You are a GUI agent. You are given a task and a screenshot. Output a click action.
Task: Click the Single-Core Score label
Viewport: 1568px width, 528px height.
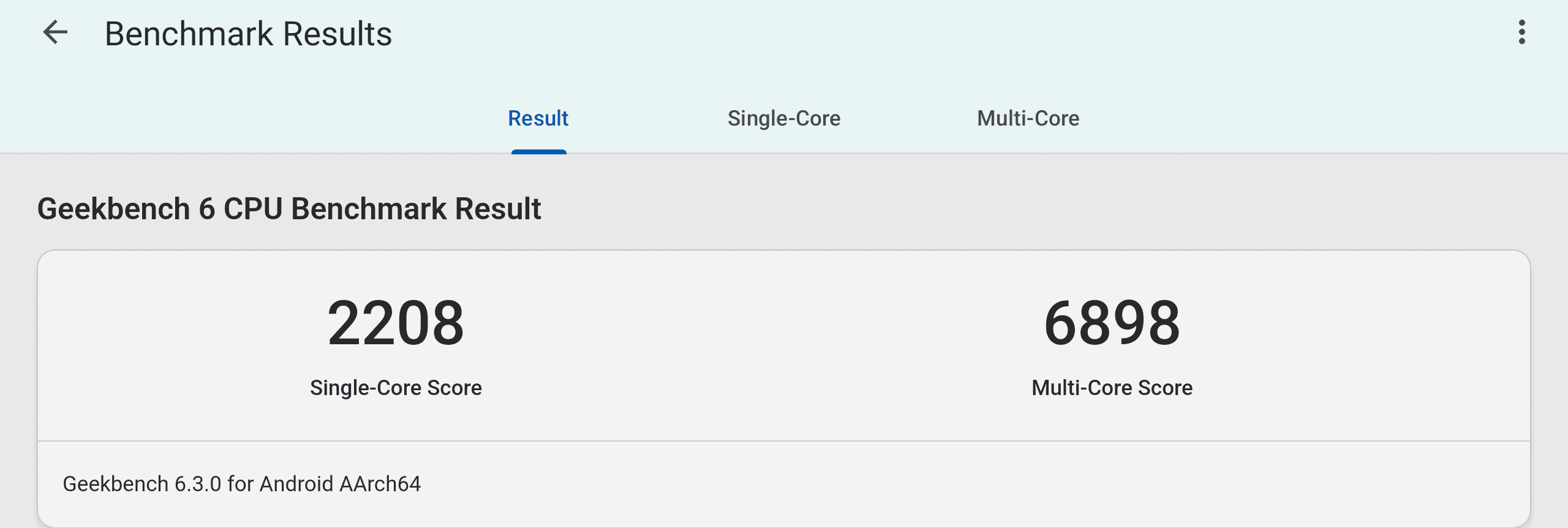point(396,388)
